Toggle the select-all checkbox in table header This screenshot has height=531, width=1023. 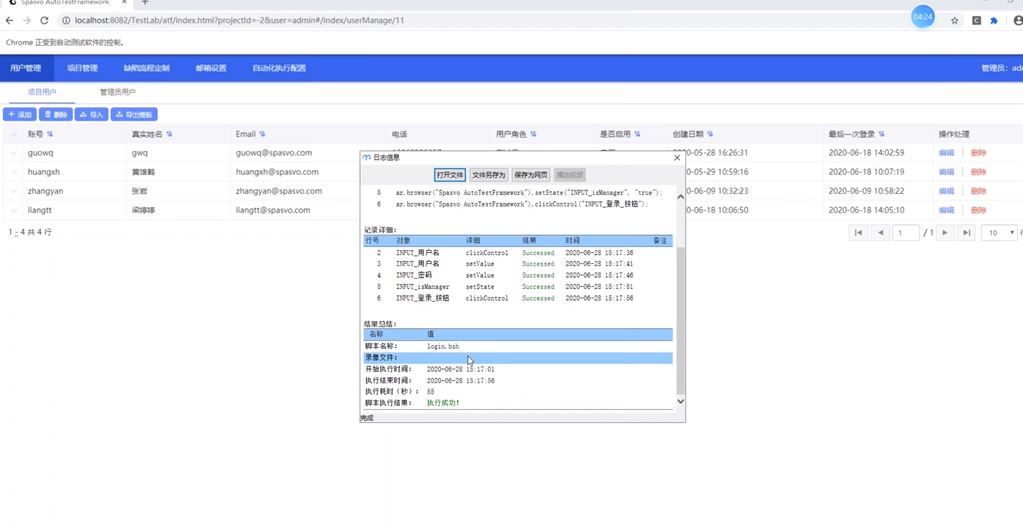click(14, 134)
